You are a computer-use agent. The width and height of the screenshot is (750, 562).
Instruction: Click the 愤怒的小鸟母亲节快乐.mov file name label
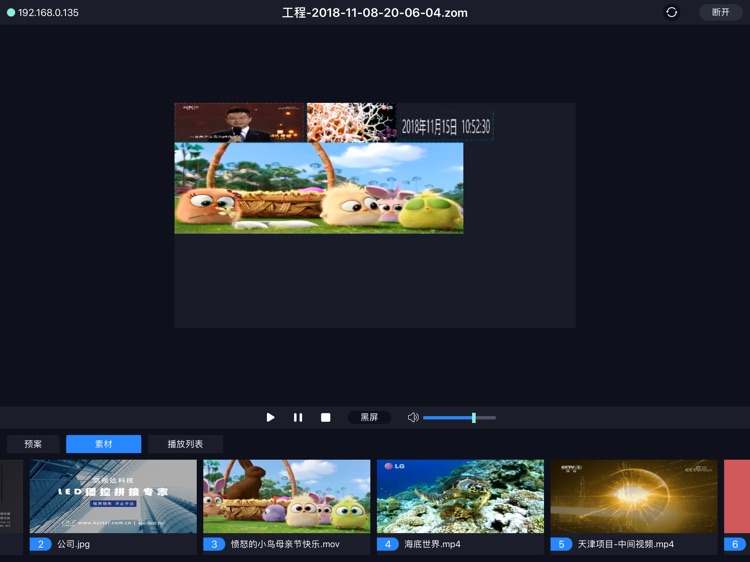285,544
